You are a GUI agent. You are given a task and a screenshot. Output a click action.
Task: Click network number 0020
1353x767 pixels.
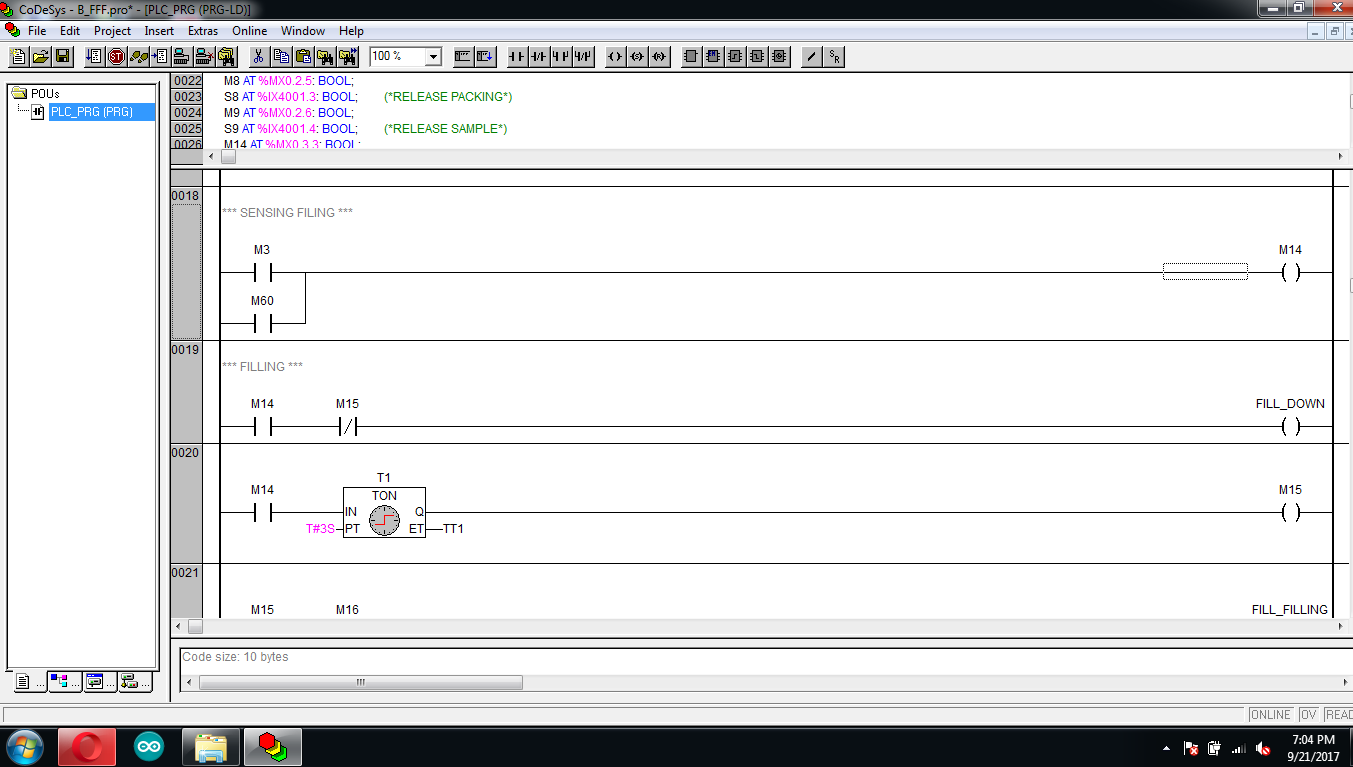[x=186, y=453]
